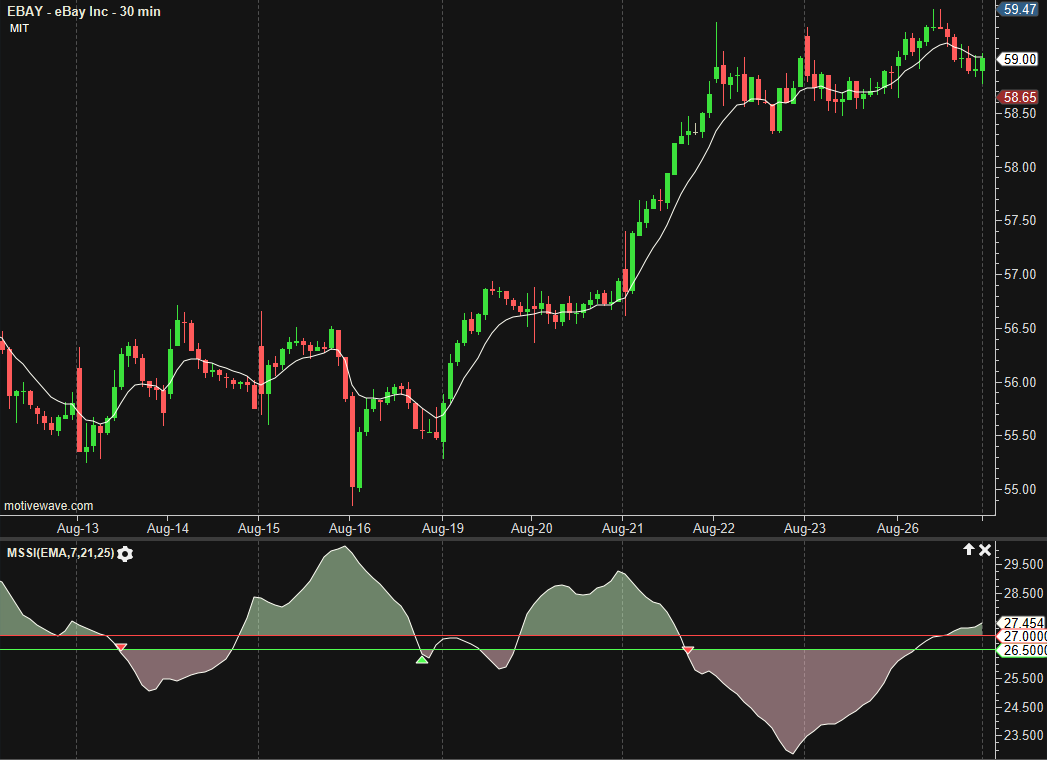1047x760 pixels.
Task: Open MSSI indicator settings gear
Action: tap(125, 554)
